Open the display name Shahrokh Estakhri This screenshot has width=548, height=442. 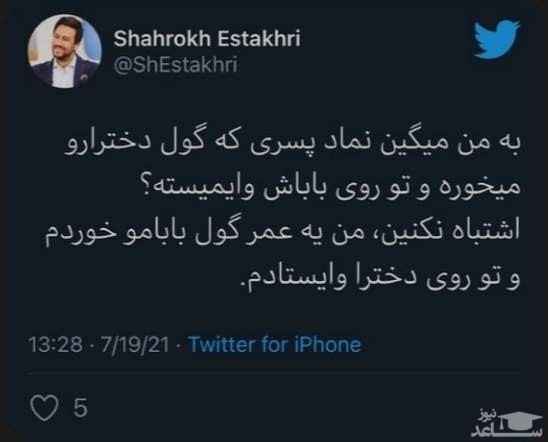(207, 38)
